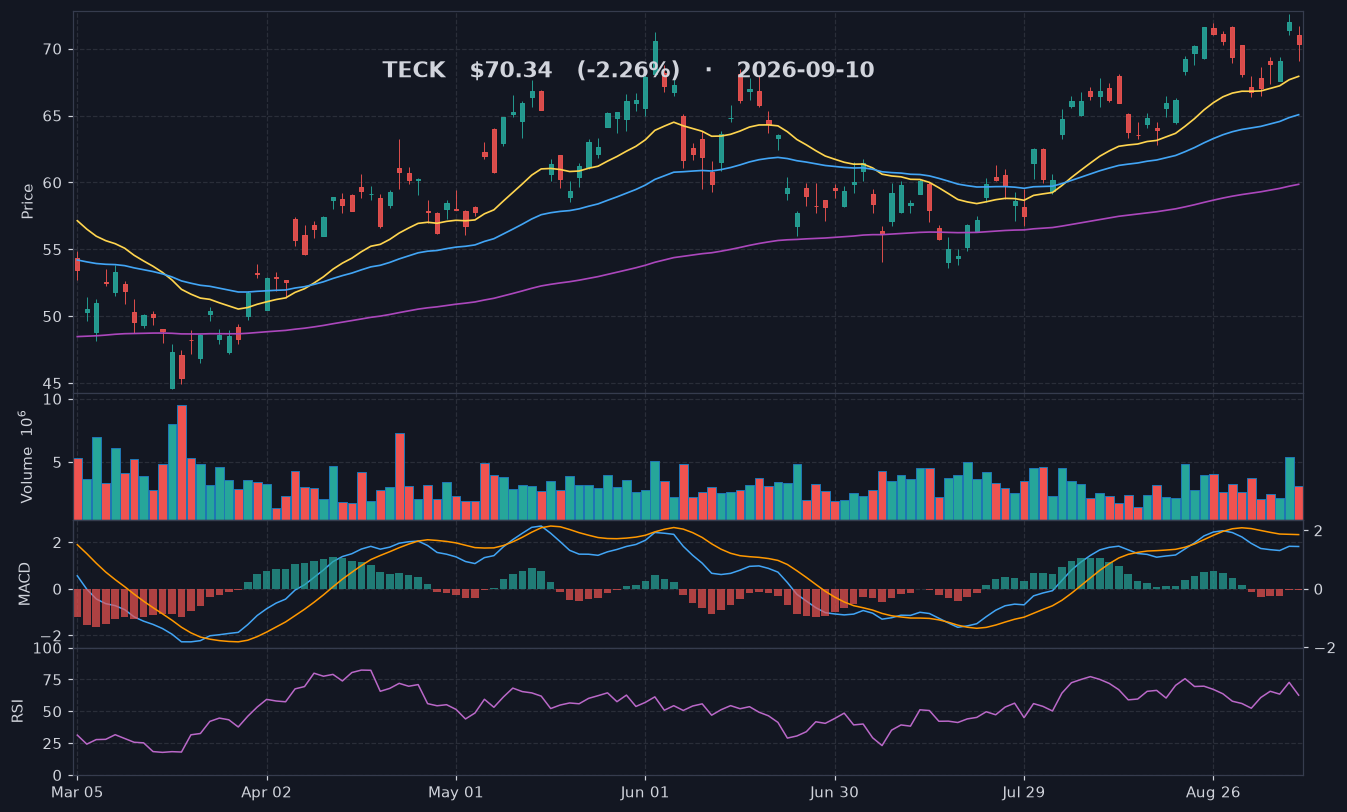Click the 25 RSI axis tick
This screenshot has width=1347, height=812.
coord(53,744)
